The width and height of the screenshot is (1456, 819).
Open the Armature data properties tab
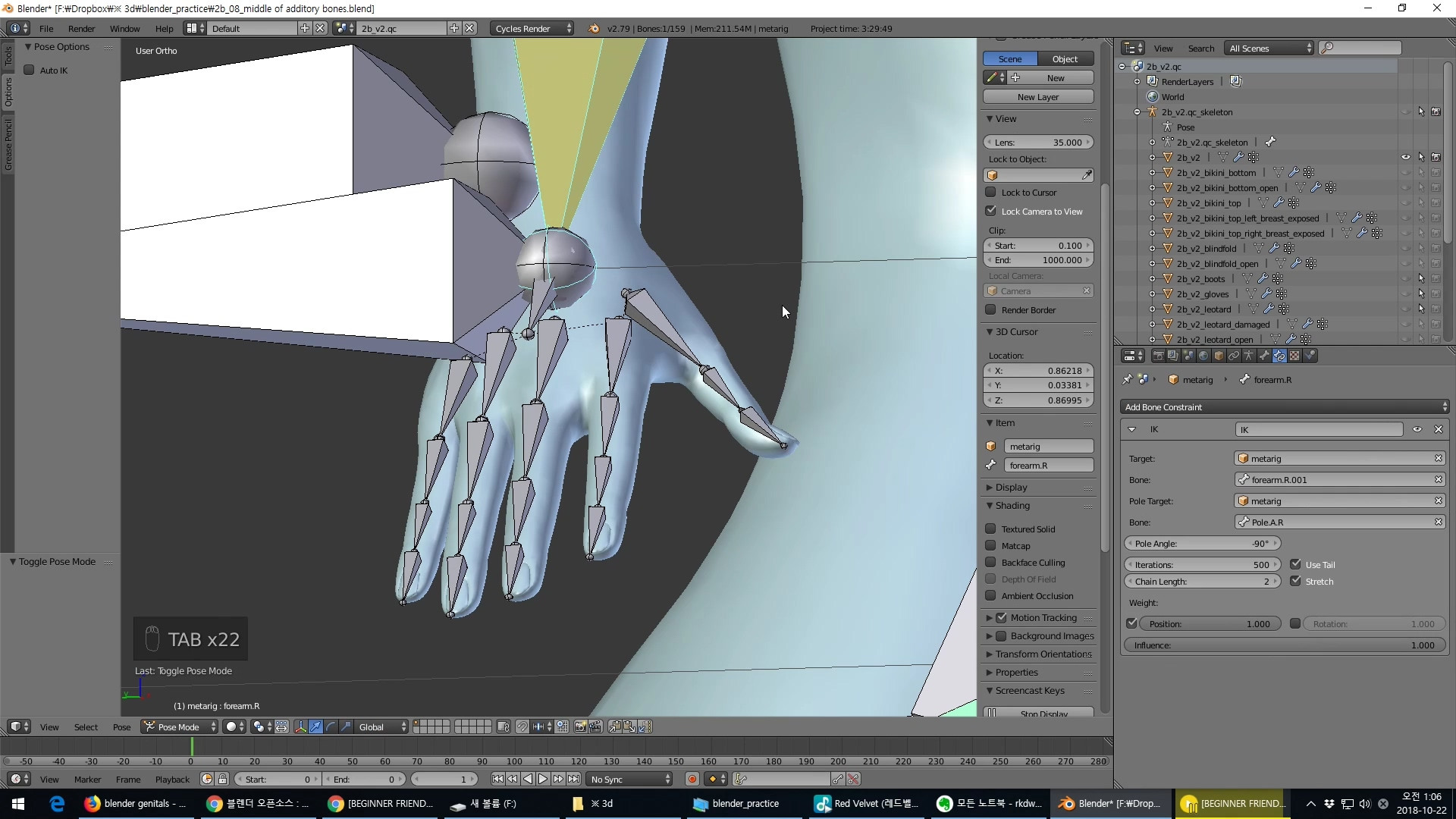[1249, 356]
